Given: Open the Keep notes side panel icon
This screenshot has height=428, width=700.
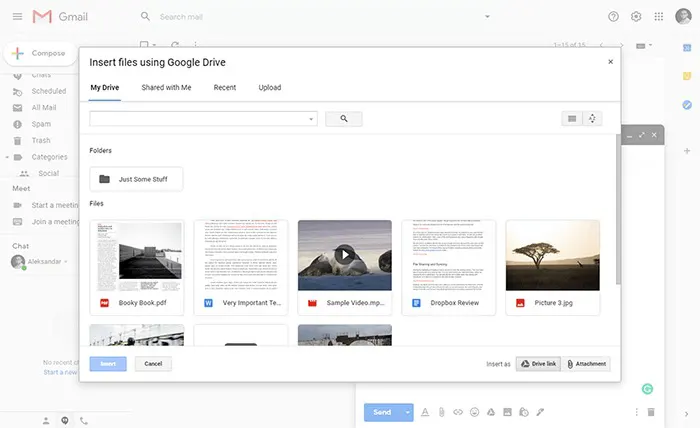Looking at the screenshot, I should 687,76.
